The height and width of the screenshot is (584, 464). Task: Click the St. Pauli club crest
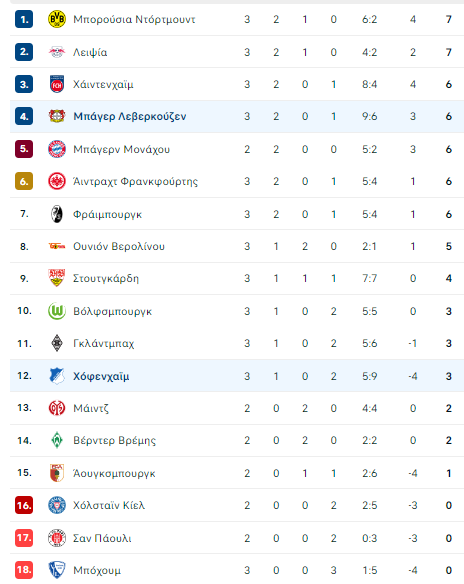click(57, 538)
